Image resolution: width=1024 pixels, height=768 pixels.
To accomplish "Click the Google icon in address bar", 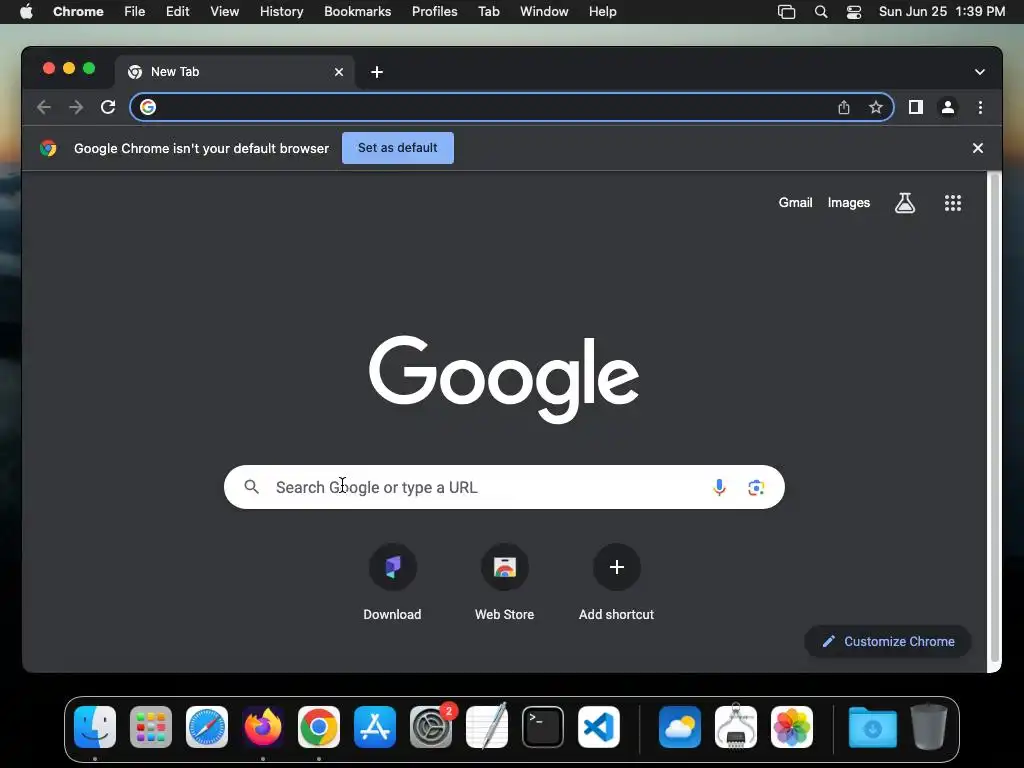I will 148,107.
